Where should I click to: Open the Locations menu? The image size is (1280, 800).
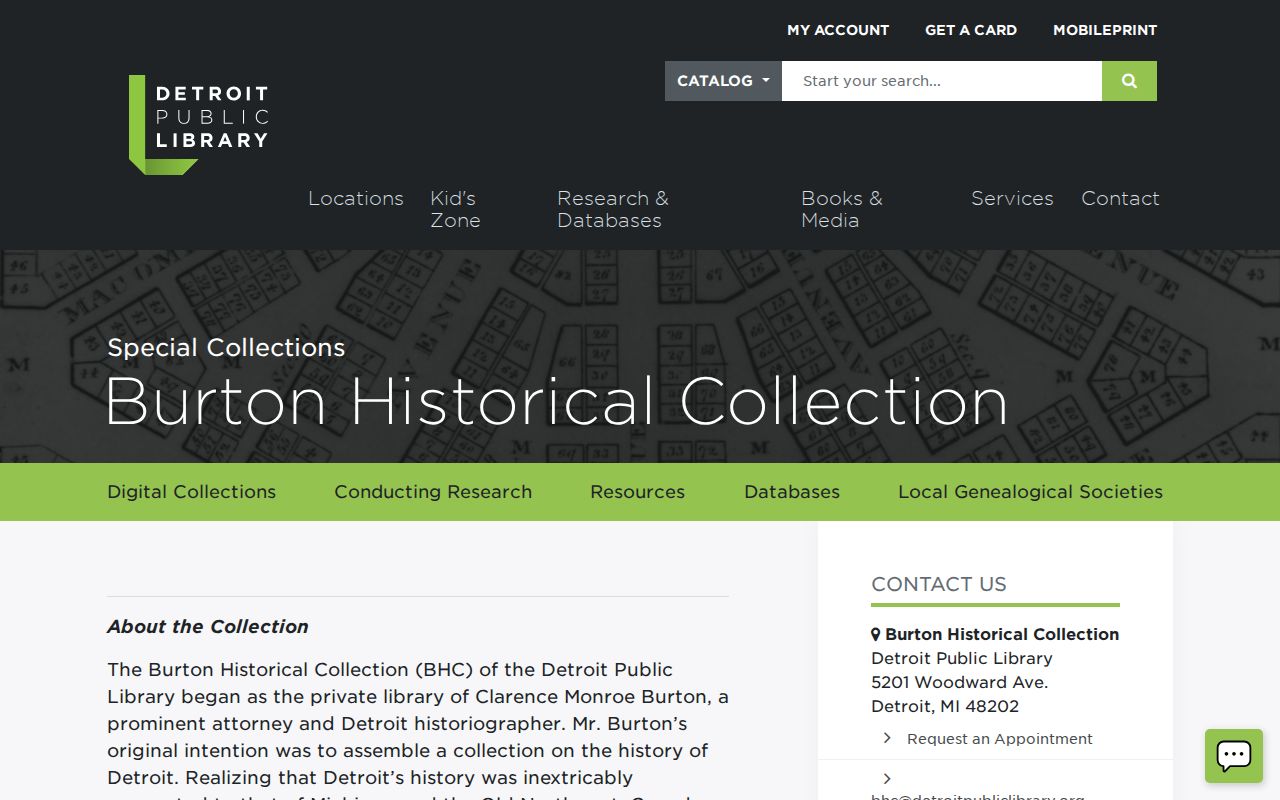pos(356,198)
